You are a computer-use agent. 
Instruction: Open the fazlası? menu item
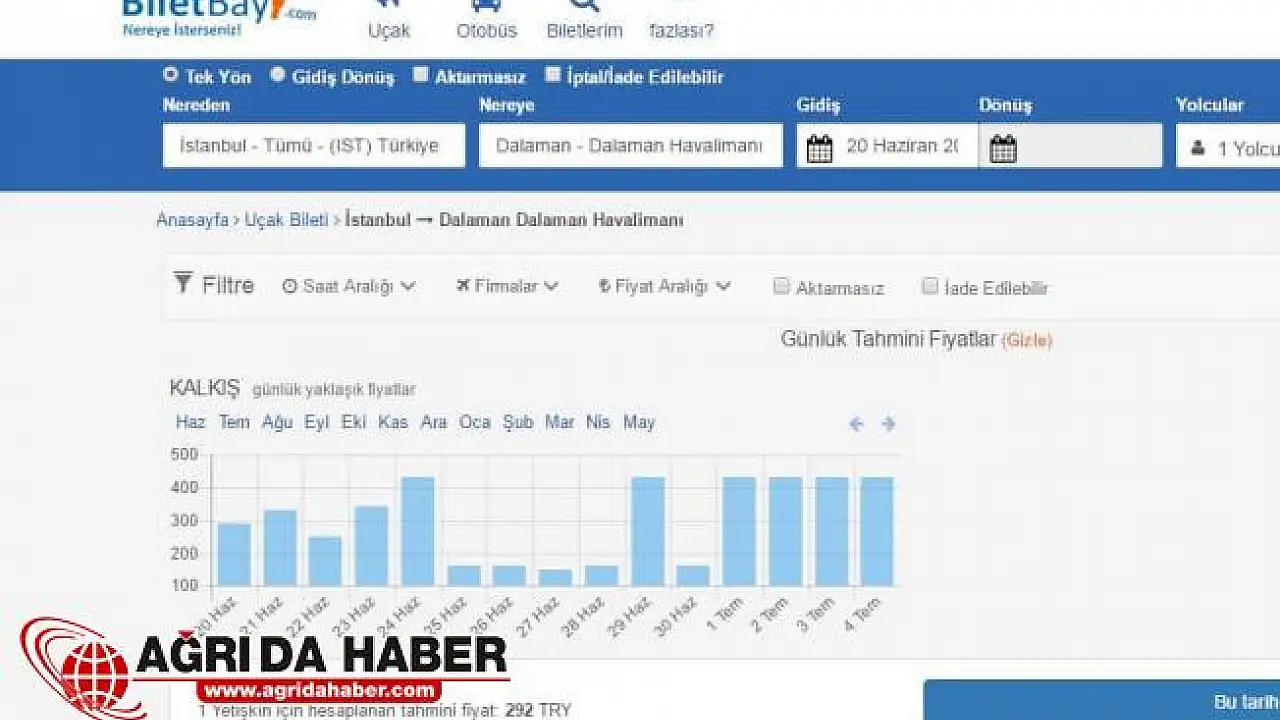coord(681,30)
